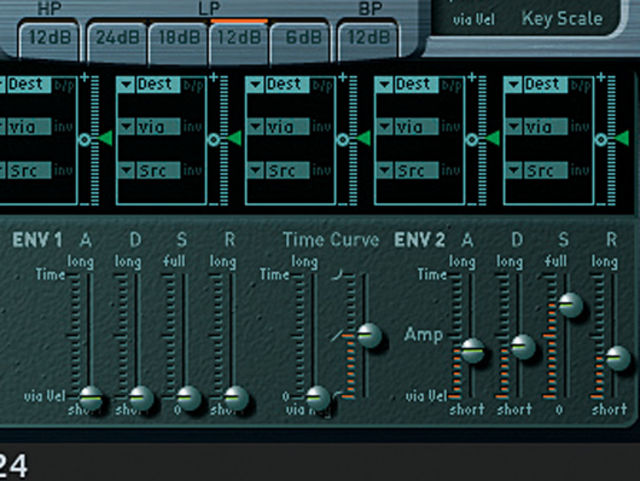Toggle via inv in third-from-right router slot

tap(322, 127)
